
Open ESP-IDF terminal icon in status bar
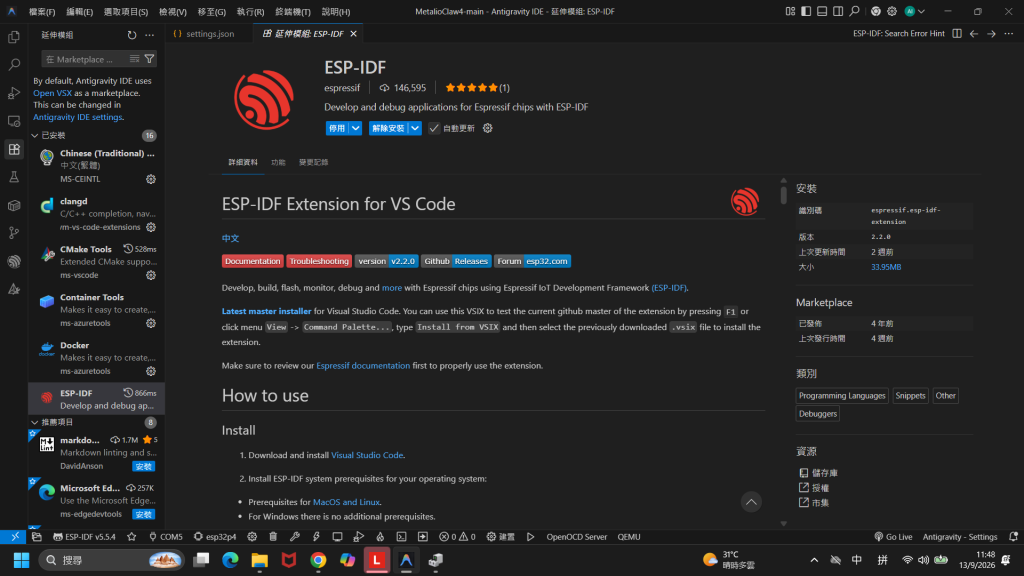tap(401, 537)
